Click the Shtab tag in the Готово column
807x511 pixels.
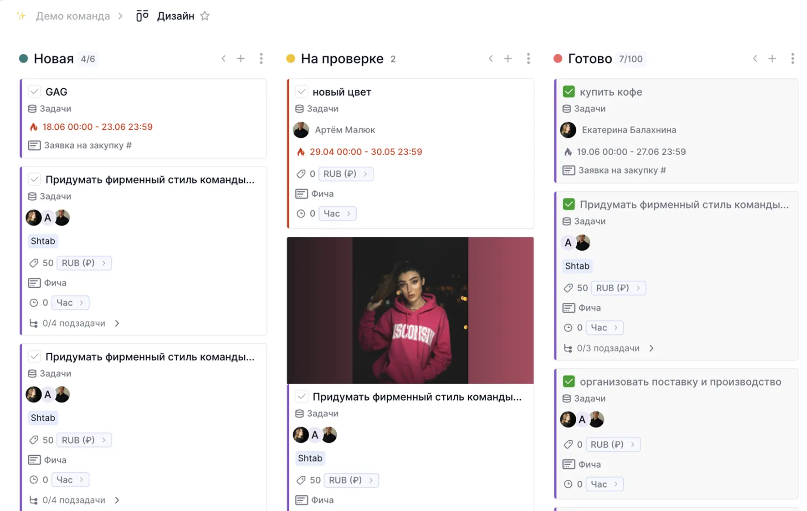(577, 266)
